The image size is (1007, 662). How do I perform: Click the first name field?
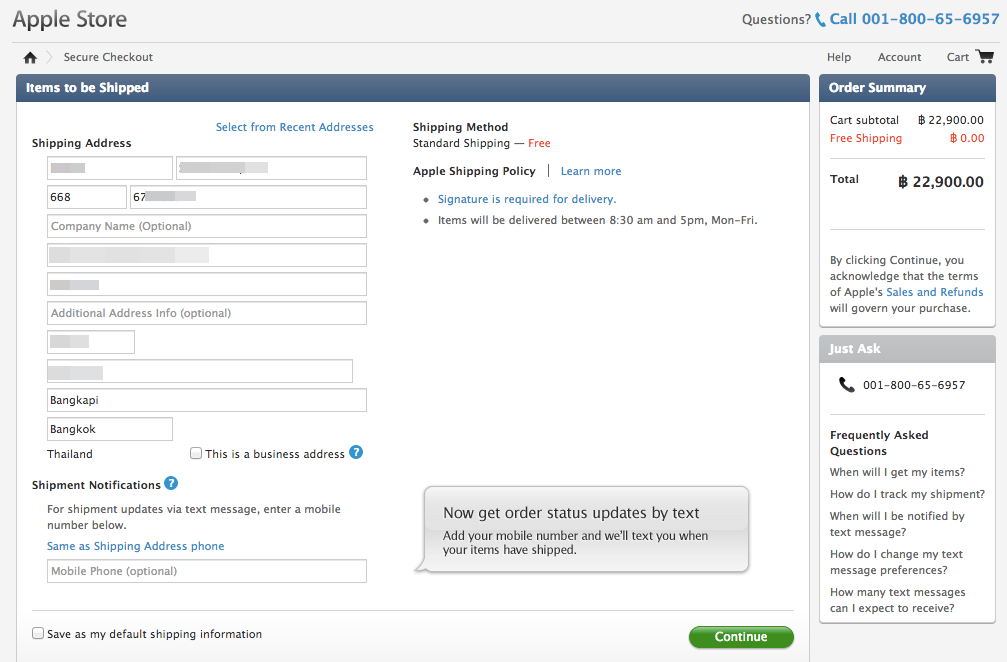click(x=110, y=168)
